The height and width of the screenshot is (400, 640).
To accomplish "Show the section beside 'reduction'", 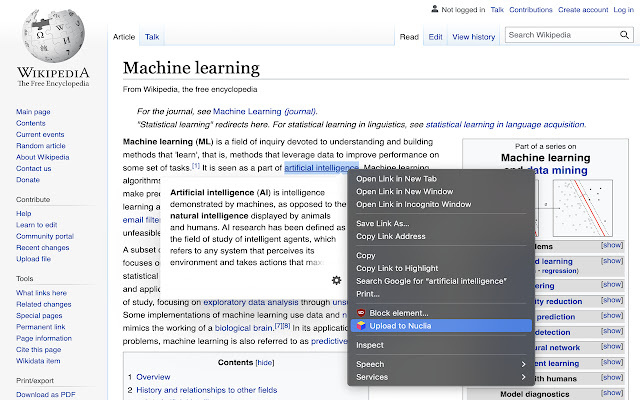I will click(612, 300).
